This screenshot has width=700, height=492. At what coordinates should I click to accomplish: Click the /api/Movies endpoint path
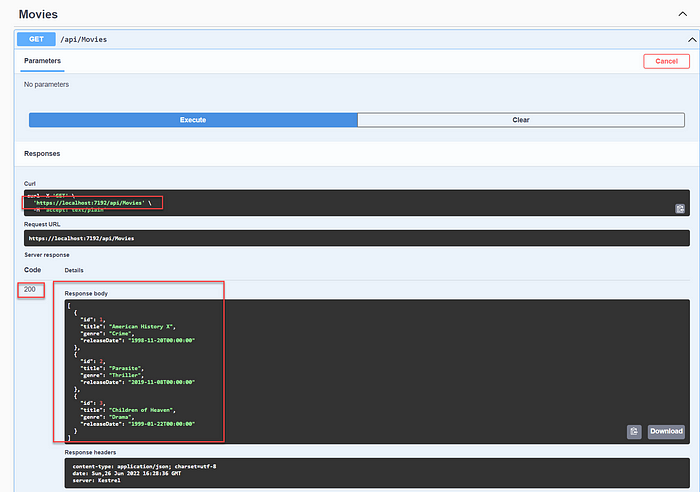(84, 39)
